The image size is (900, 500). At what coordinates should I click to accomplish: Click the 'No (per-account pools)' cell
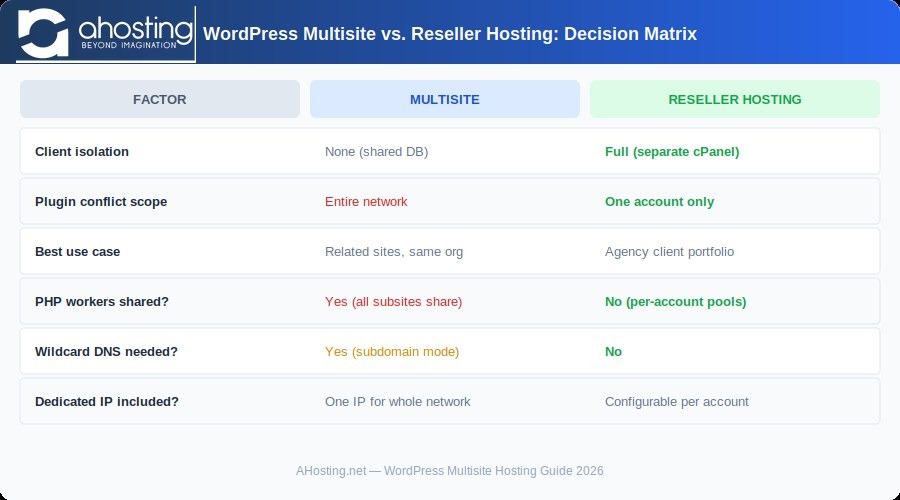point(676,301)
